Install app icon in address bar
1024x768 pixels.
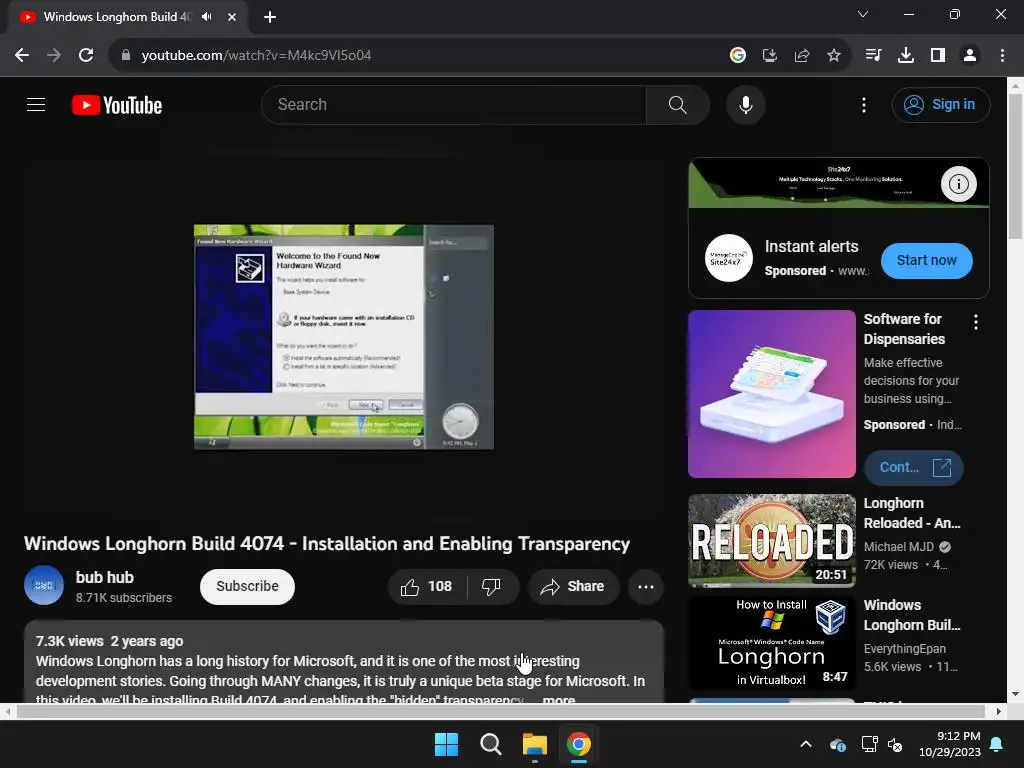tap(769, 56)
